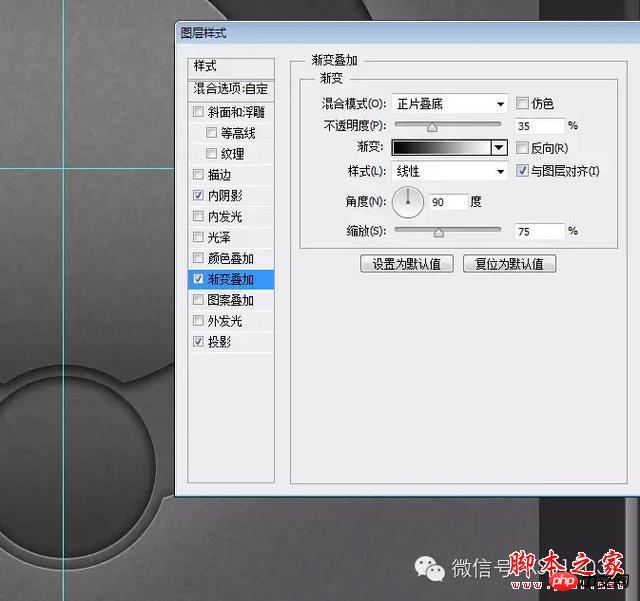Select the 颜色叠加 list entry
The width and height of the screenshot is (640, 601).
231,258
